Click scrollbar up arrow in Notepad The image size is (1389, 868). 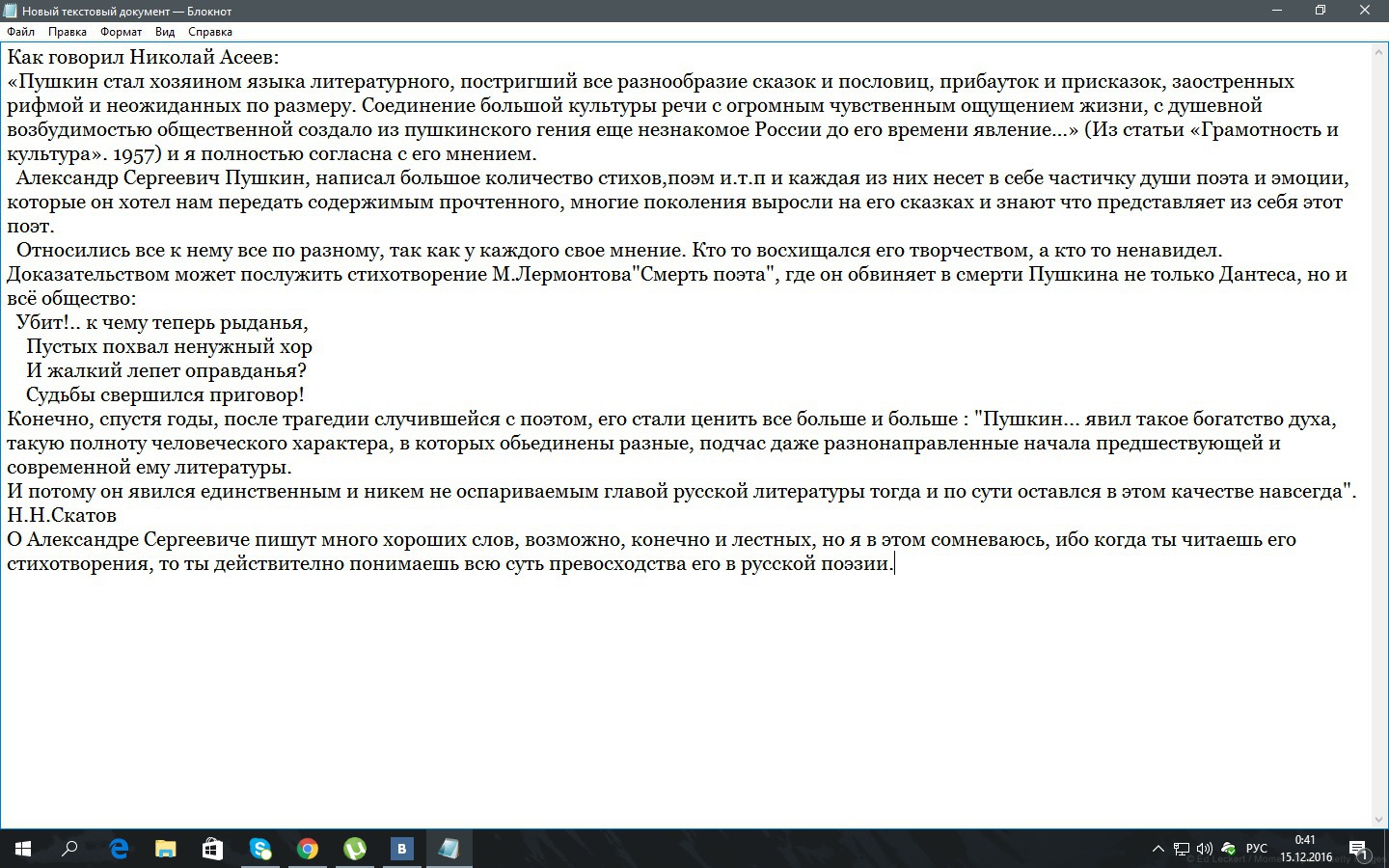pyautogui.click(x=1379, y=50)
